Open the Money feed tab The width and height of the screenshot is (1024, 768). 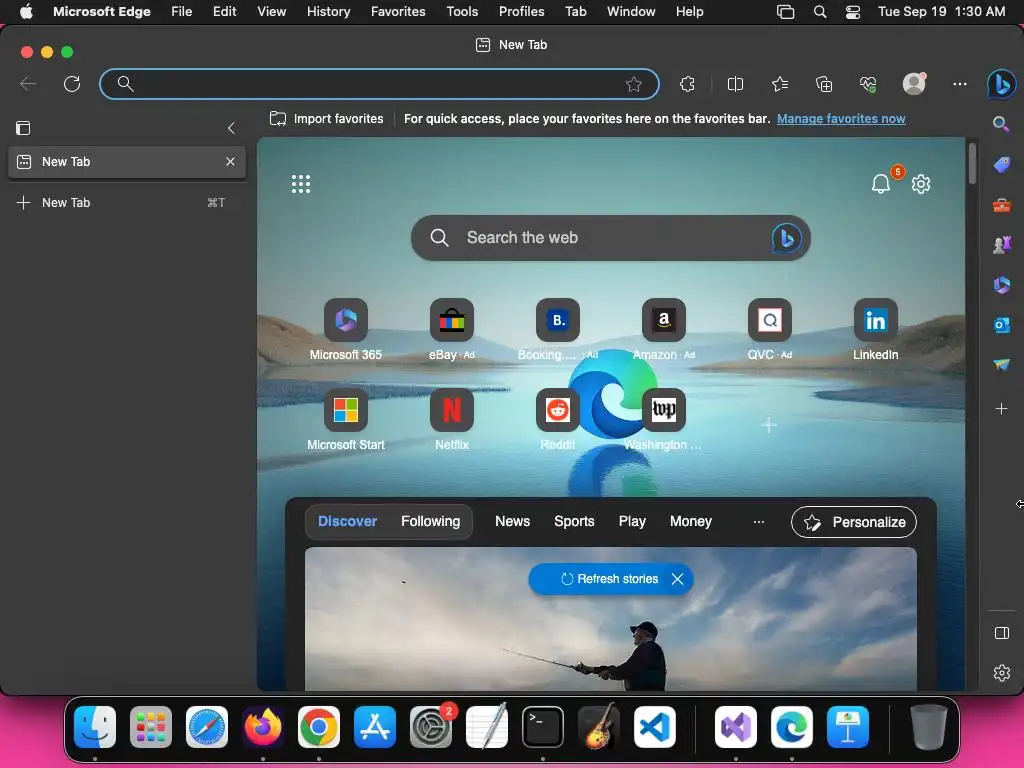690,521
